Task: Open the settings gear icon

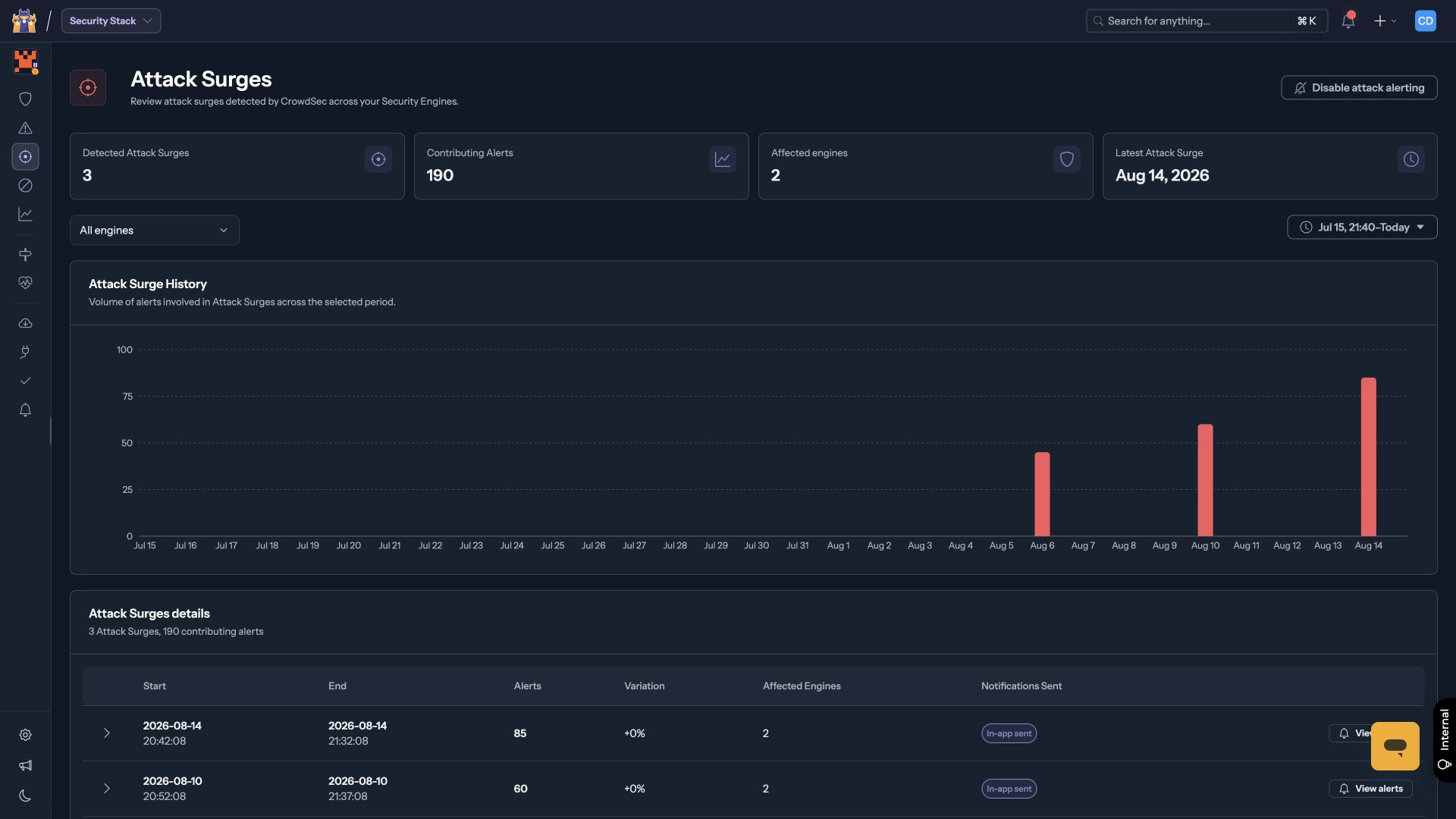Action: click(25, 735)
